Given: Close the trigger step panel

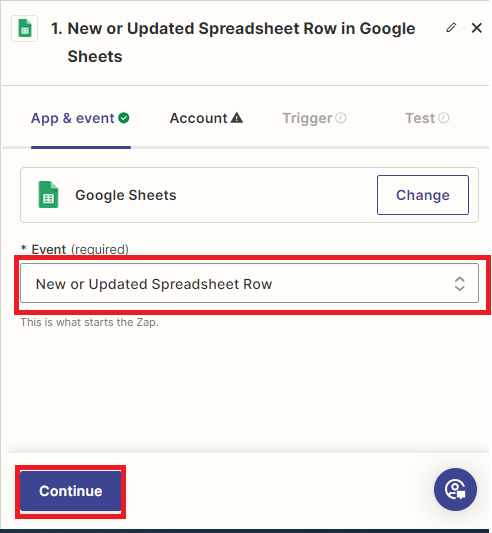Looking at the screenshot, I should tap(477, 28).
